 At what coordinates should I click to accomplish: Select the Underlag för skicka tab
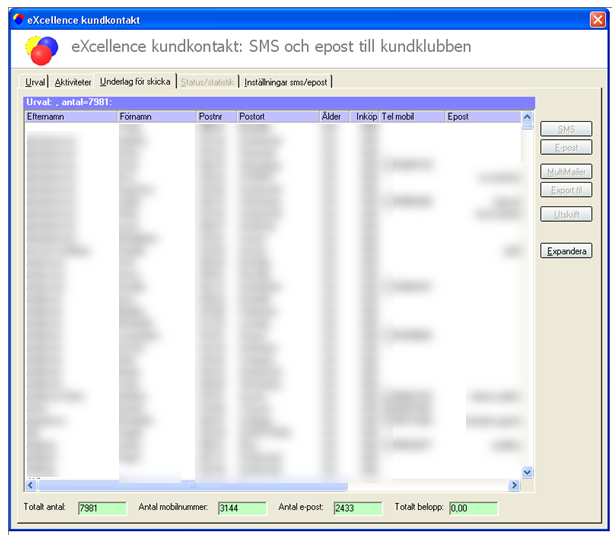coord(135,81)
